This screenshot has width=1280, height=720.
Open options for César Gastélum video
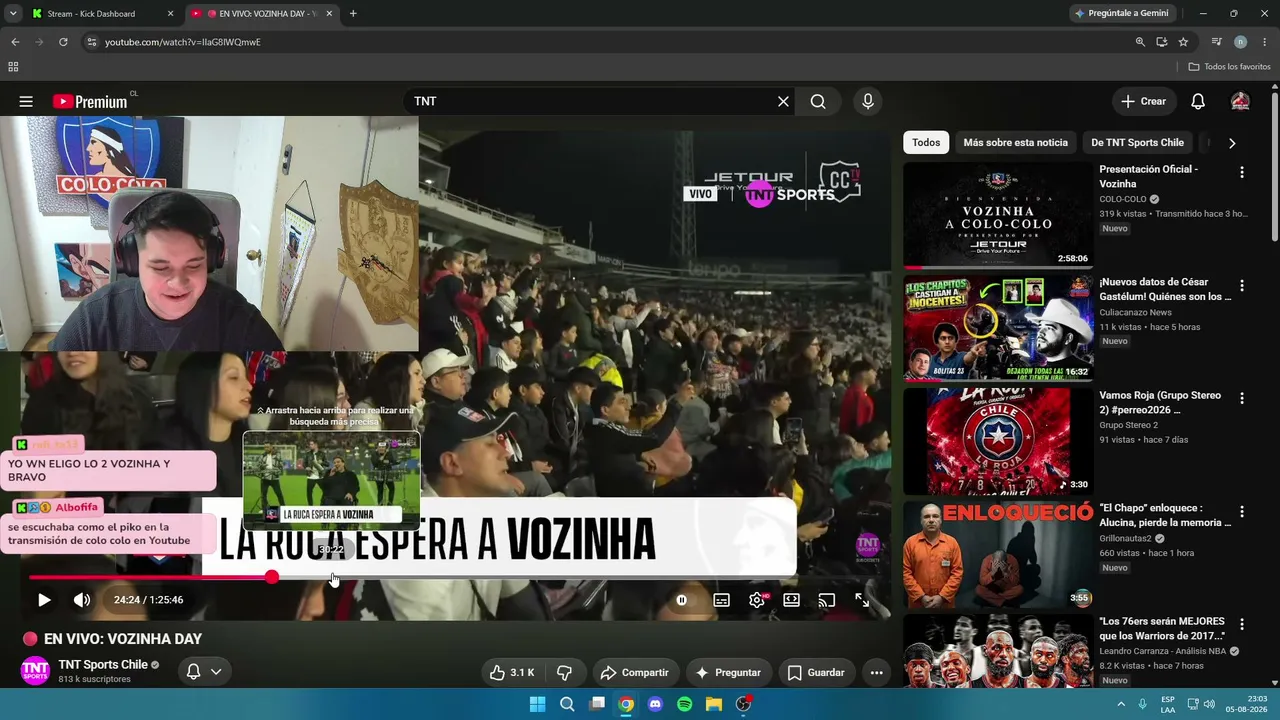click(x=1242, y=286)
